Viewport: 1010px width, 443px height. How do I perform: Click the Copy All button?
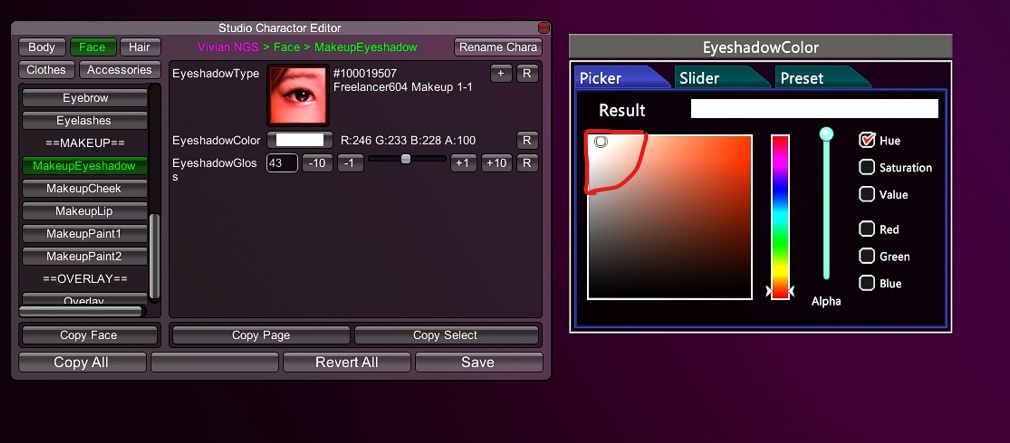click(x=82, y=362)
